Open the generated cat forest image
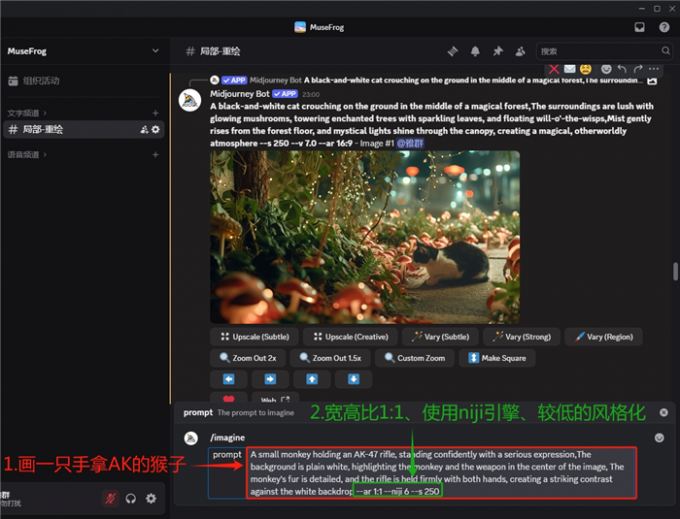This screenshot has width=680, height=519. (365, 237)
